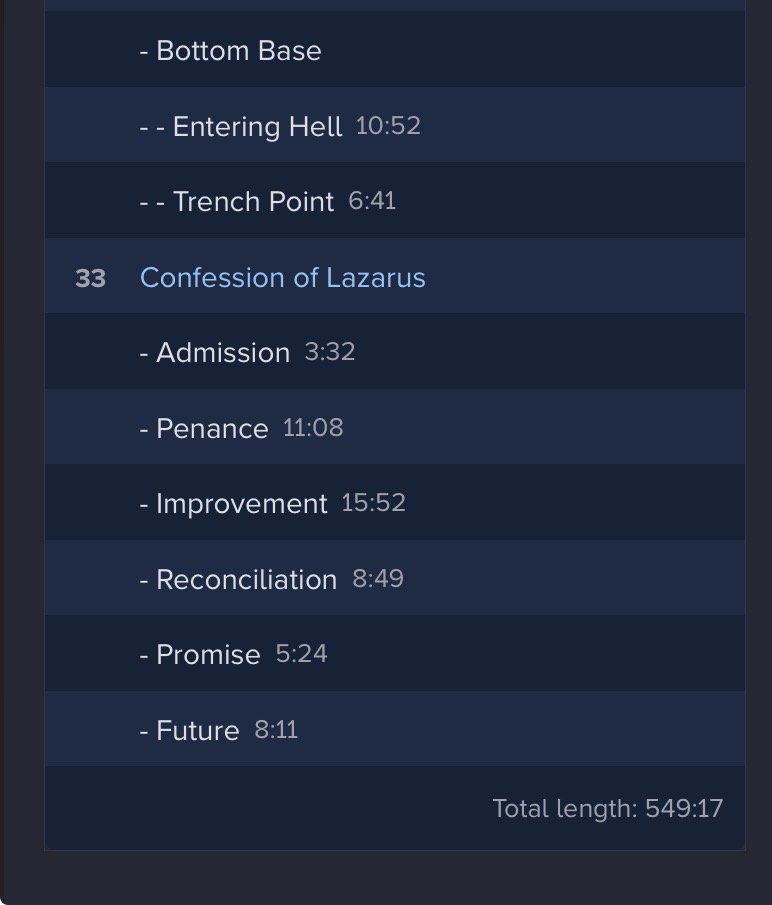Screen dimensions: 772x905
Task: Click the 10:52 duration of Entering Hell
Action: pos(388,125)
